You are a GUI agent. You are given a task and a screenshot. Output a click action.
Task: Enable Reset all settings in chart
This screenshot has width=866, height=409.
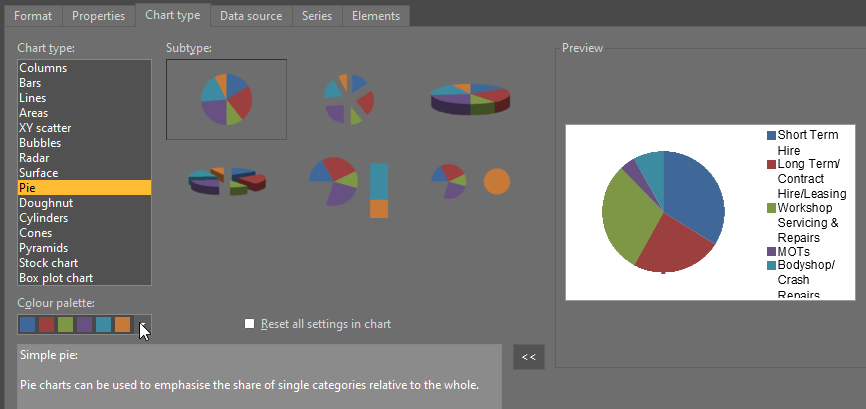[x=250, y=324]
